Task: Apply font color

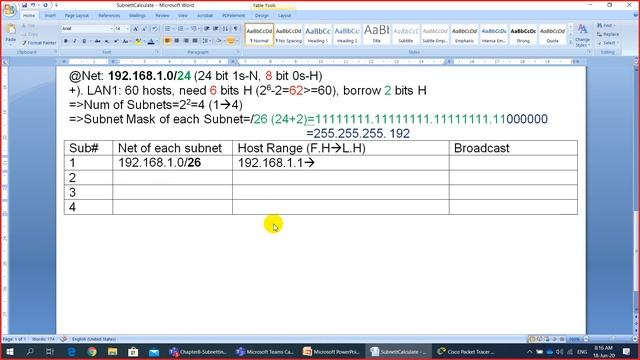Action: pos(151,41)
